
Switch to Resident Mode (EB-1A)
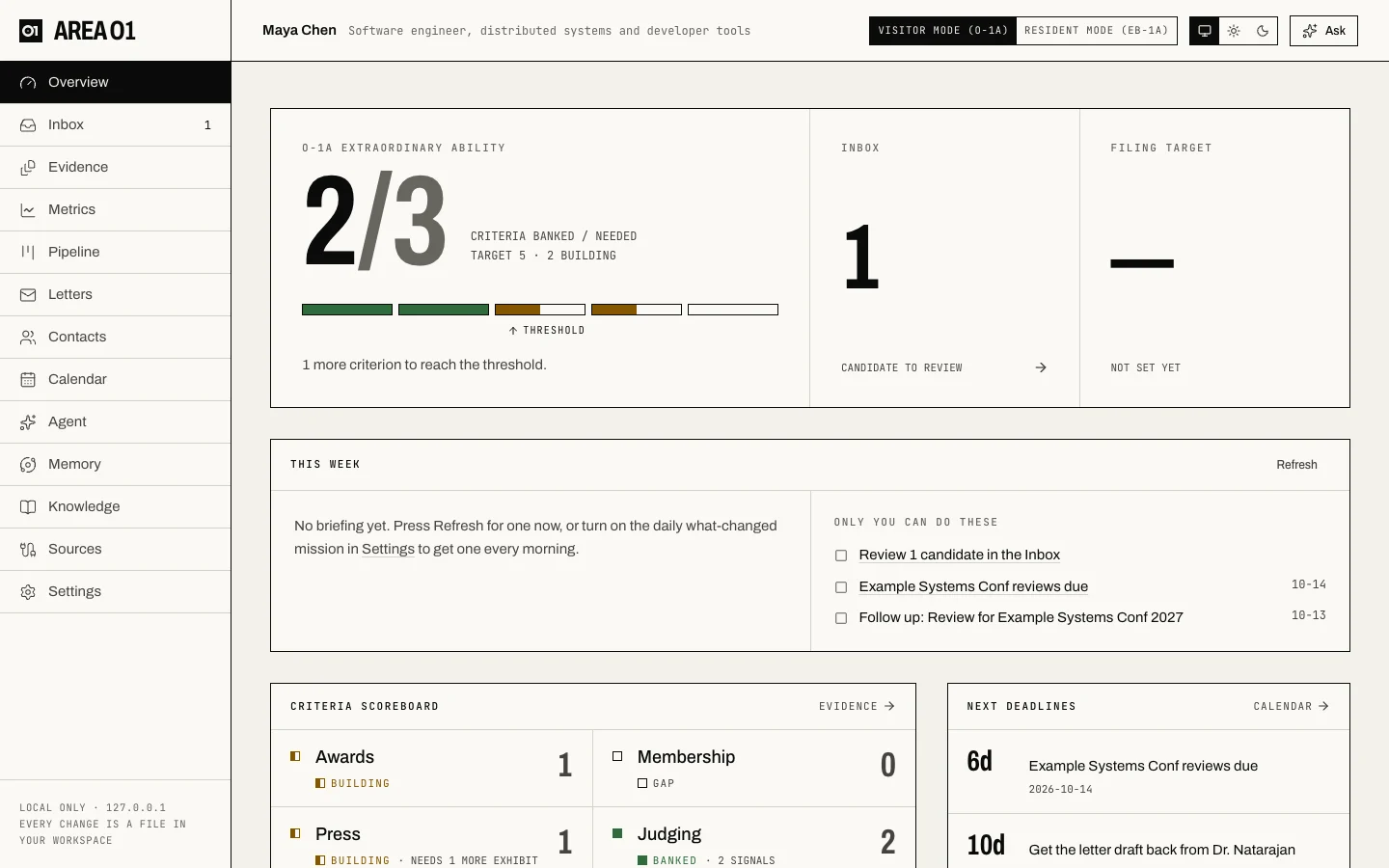pos(1097,31)
